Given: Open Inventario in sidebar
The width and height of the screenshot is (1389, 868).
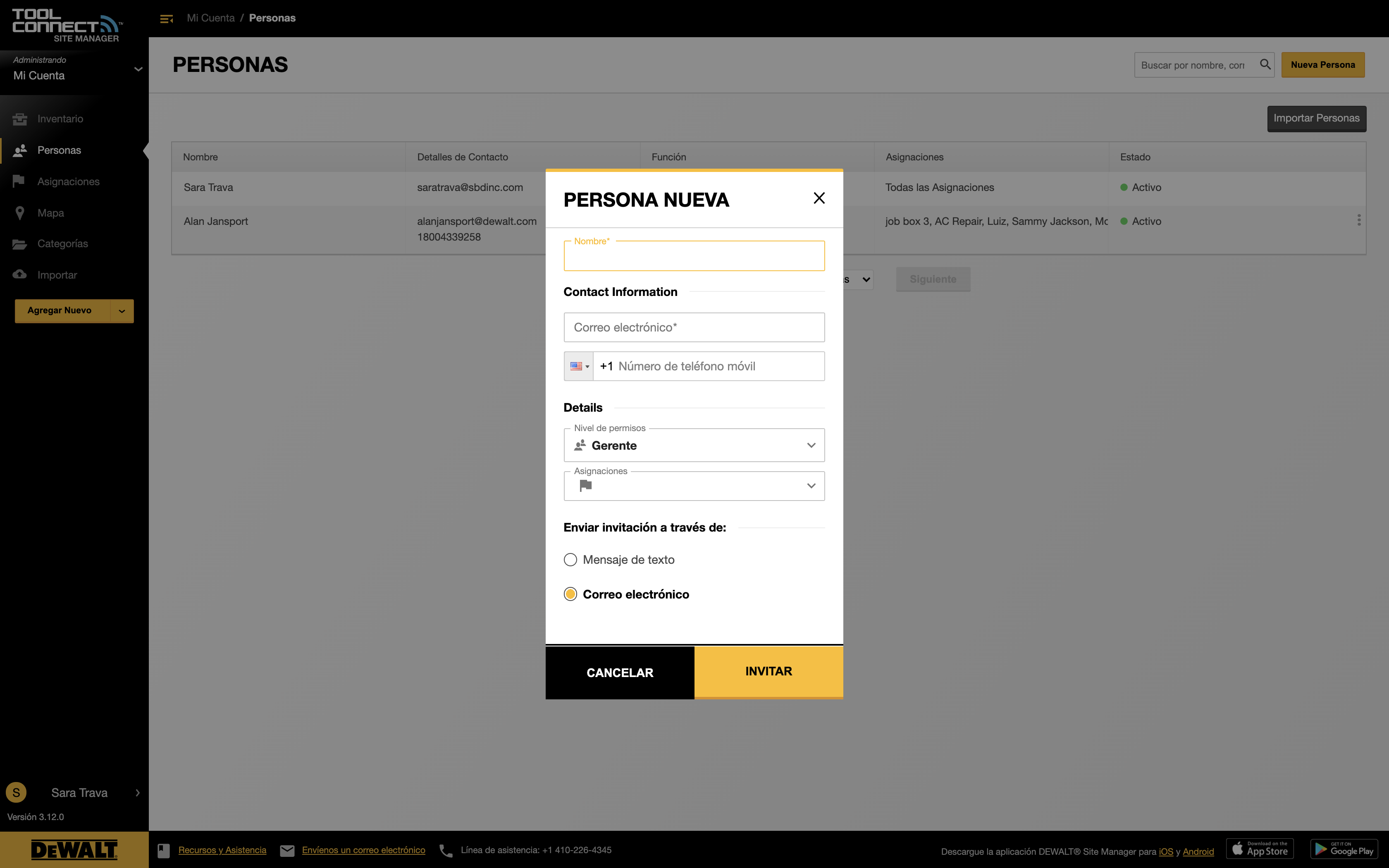Looking at the screenshot, I should coord(60,119).
